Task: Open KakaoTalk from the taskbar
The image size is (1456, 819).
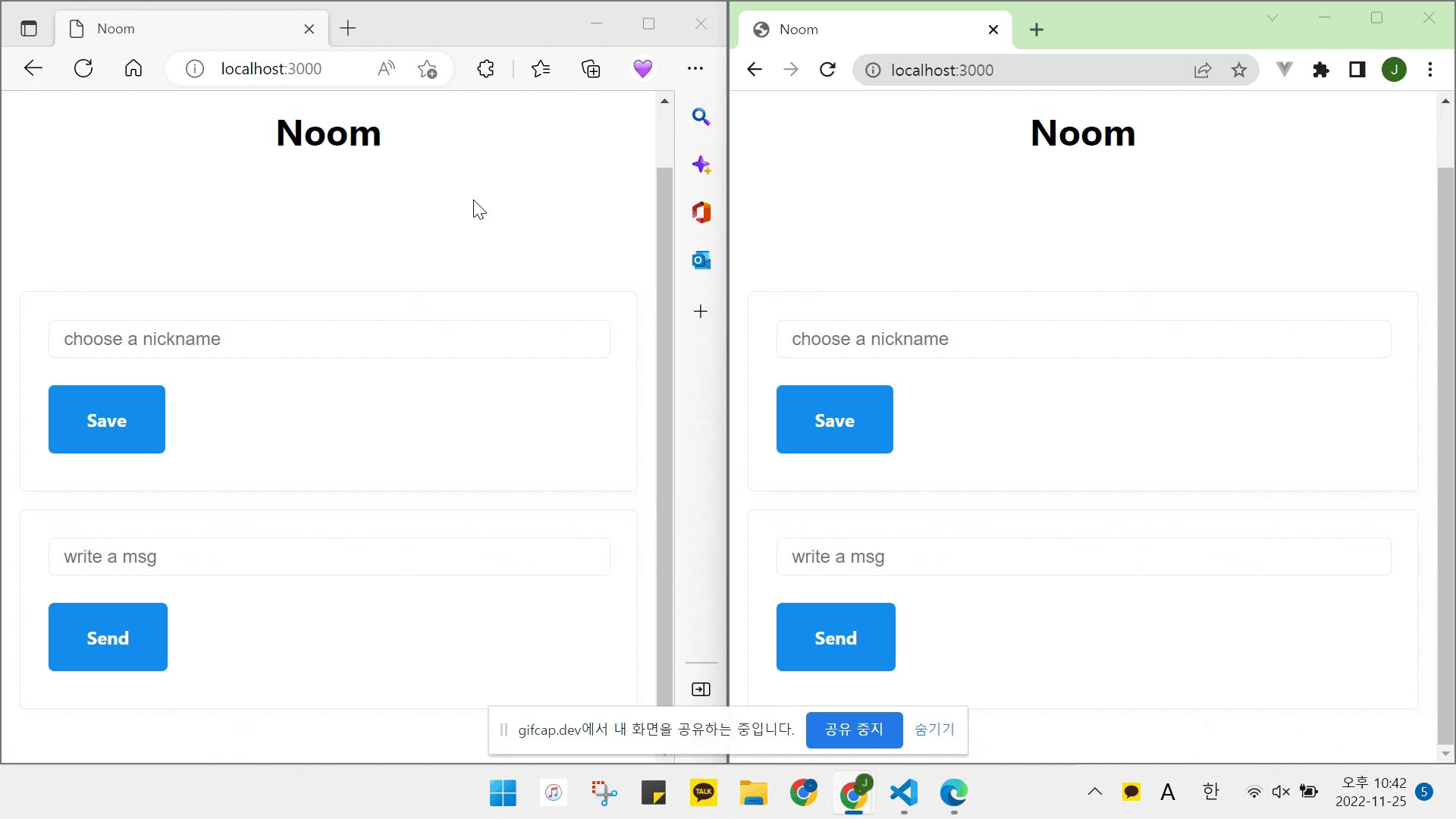Action: (703, 793)
